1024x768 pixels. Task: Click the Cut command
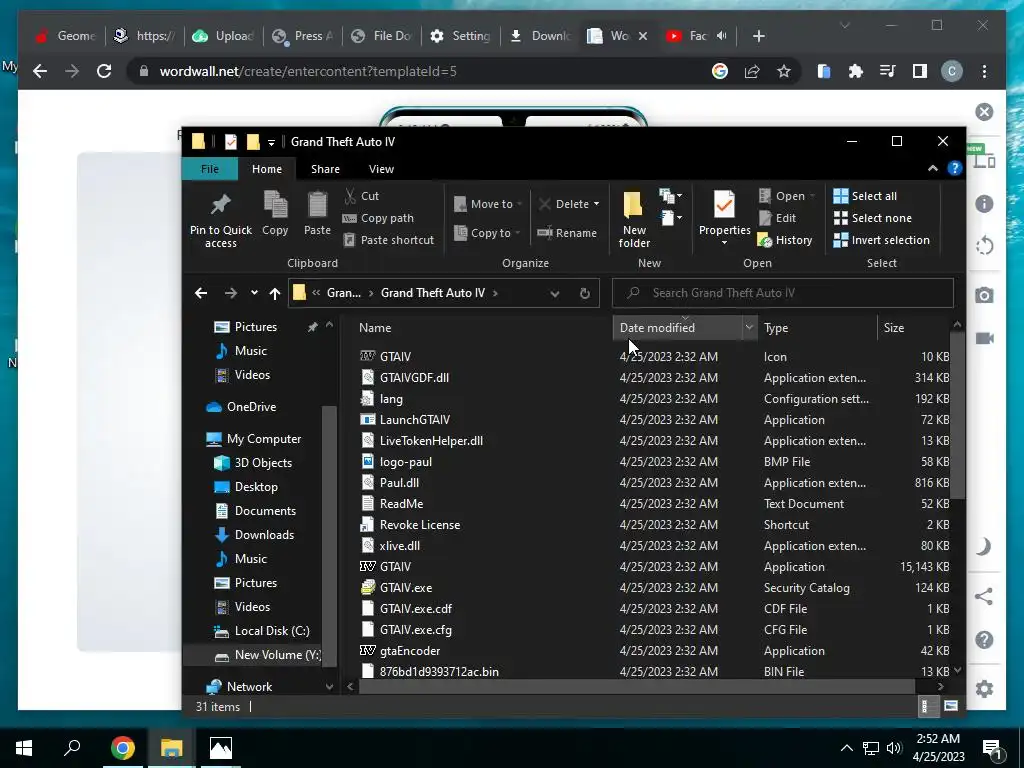362,196
